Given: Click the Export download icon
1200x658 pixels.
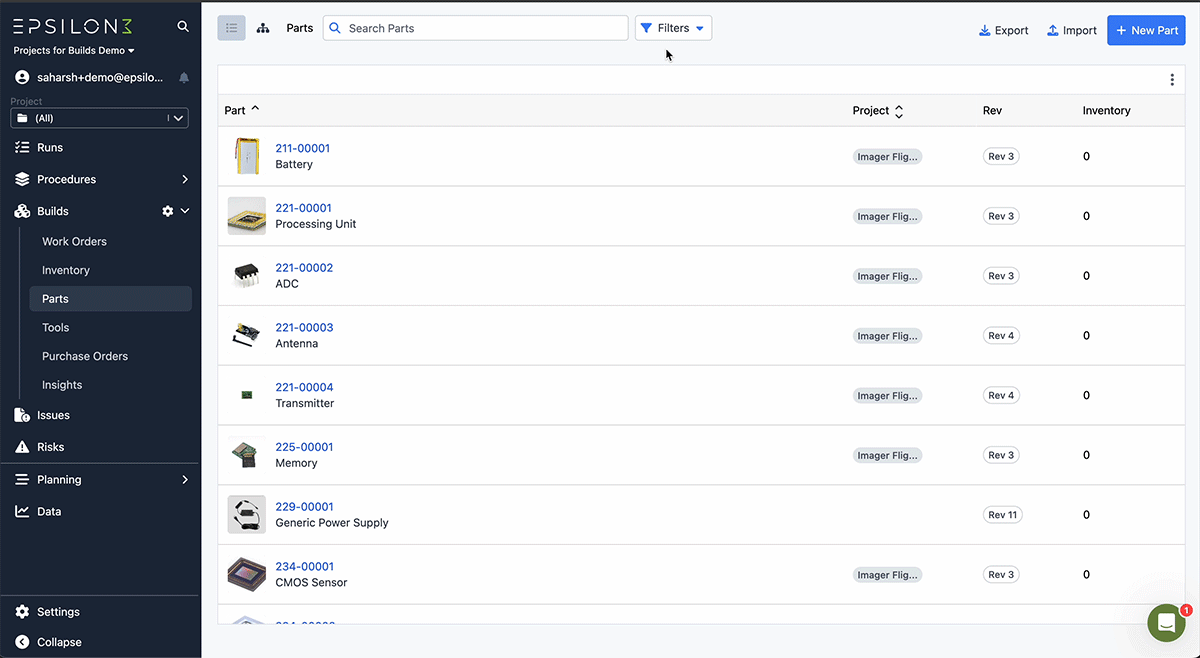Looking at the screenshot, I should click(985, 30).
